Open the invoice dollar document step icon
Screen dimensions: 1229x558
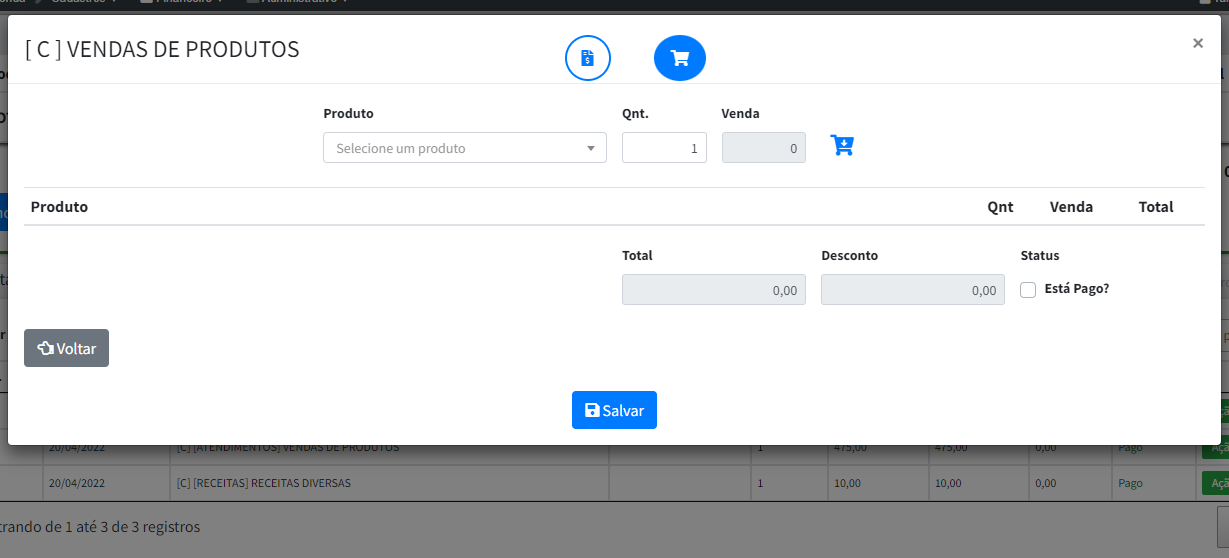click(x=588, y=58)
